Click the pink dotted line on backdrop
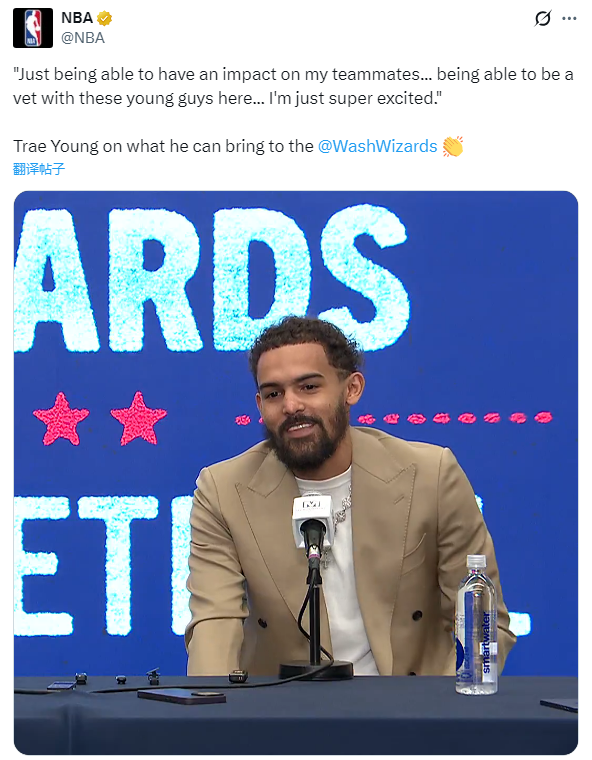The height and width of the screenshot is (760, 592). click(x=394, y=418)
